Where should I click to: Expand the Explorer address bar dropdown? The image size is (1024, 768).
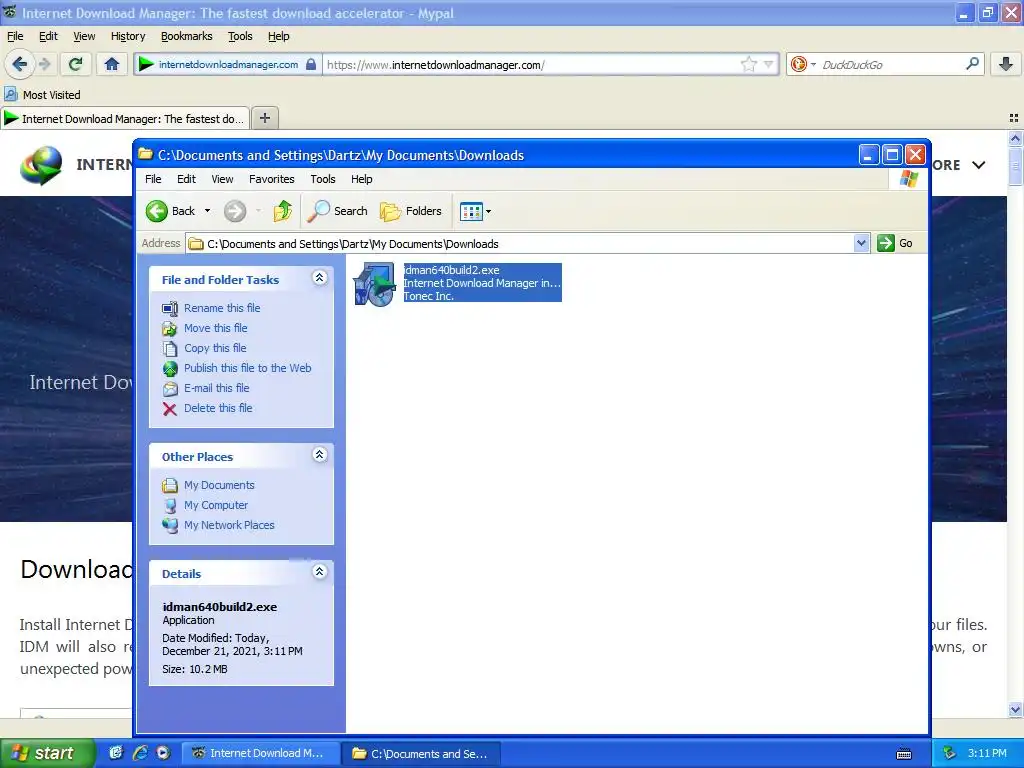point(861,243)
